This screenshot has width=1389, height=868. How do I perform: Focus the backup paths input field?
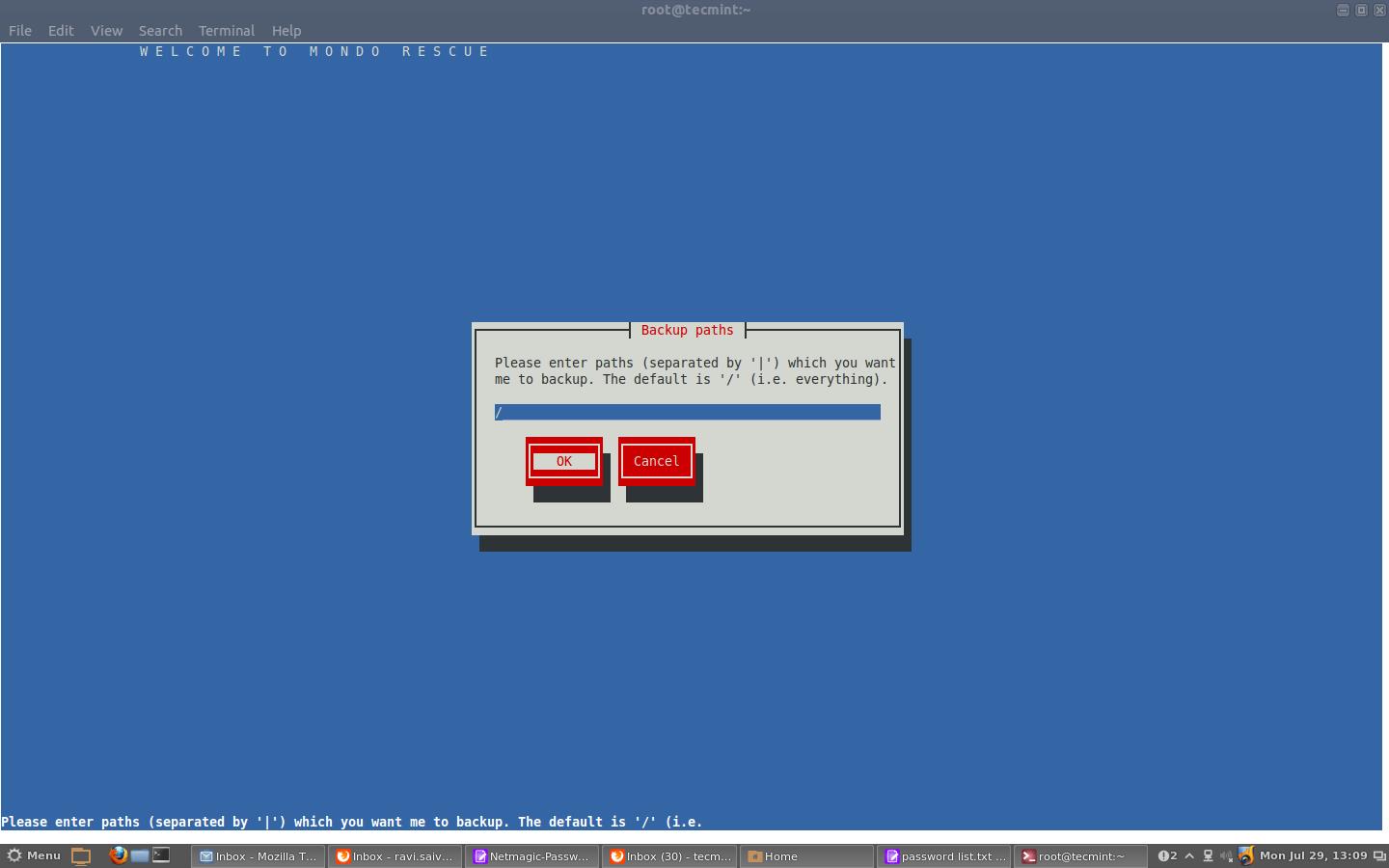pyautogui.click(x=687, y=413)
